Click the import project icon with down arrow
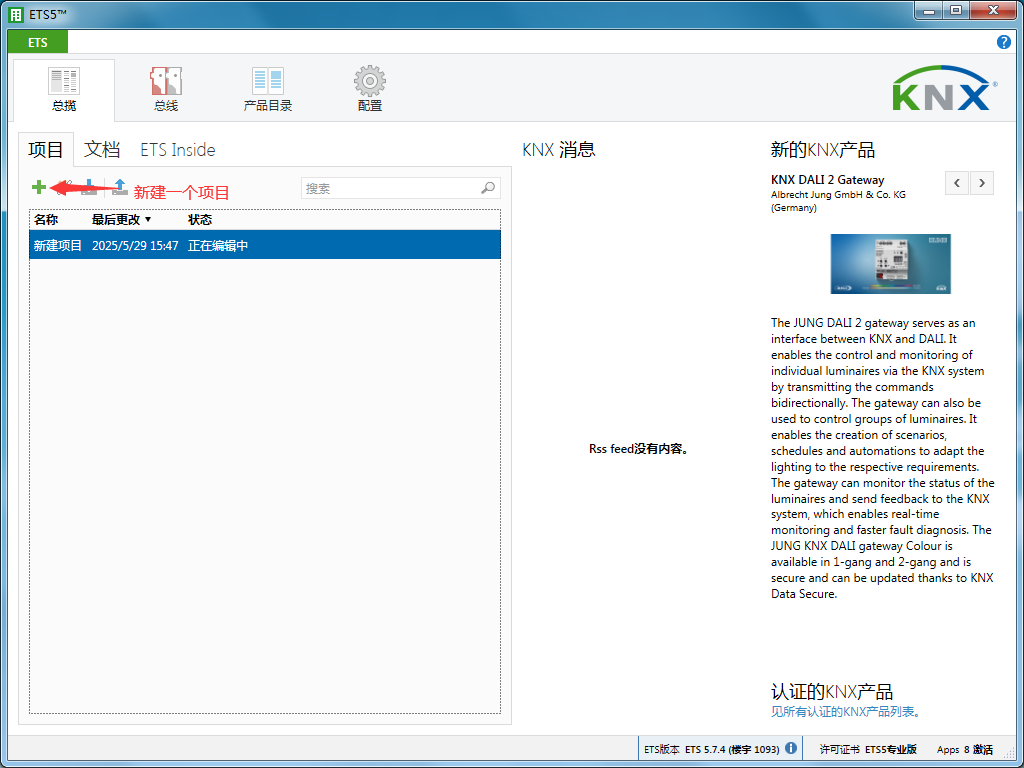 89,187
